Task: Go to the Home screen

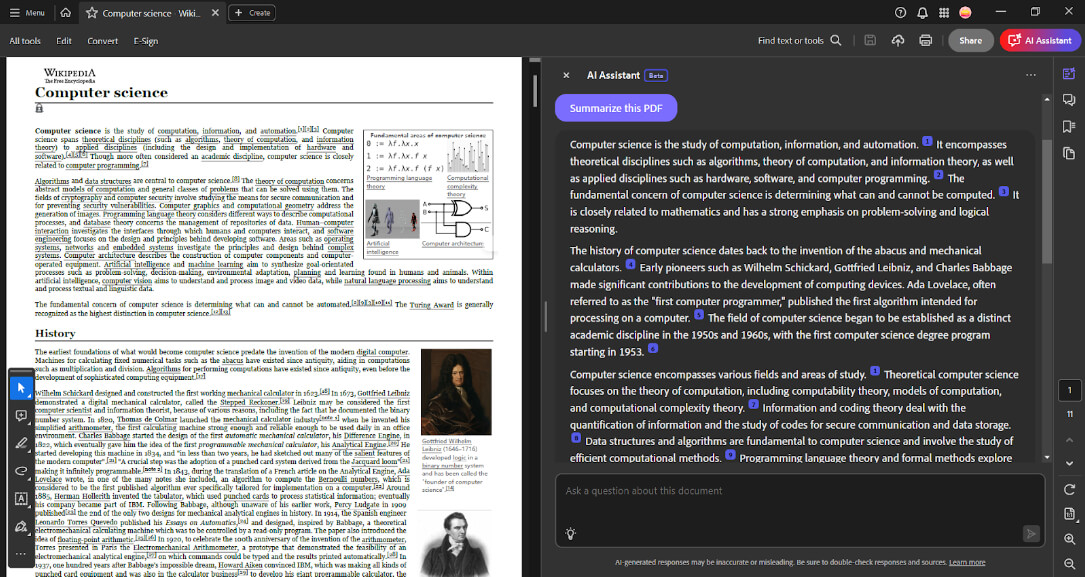Action: coord(66,12)
